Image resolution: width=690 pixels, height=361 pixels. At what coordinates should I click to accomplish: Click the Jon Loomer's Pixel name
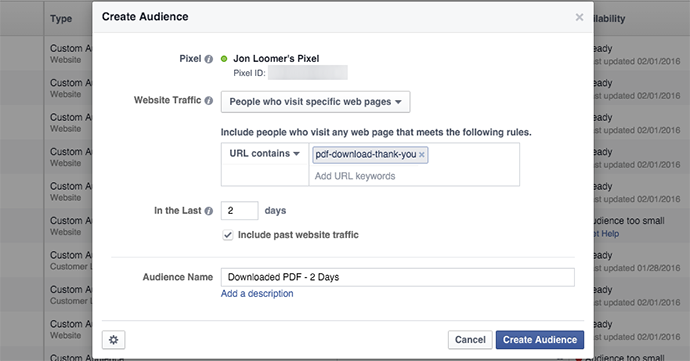tap(276, 59)
